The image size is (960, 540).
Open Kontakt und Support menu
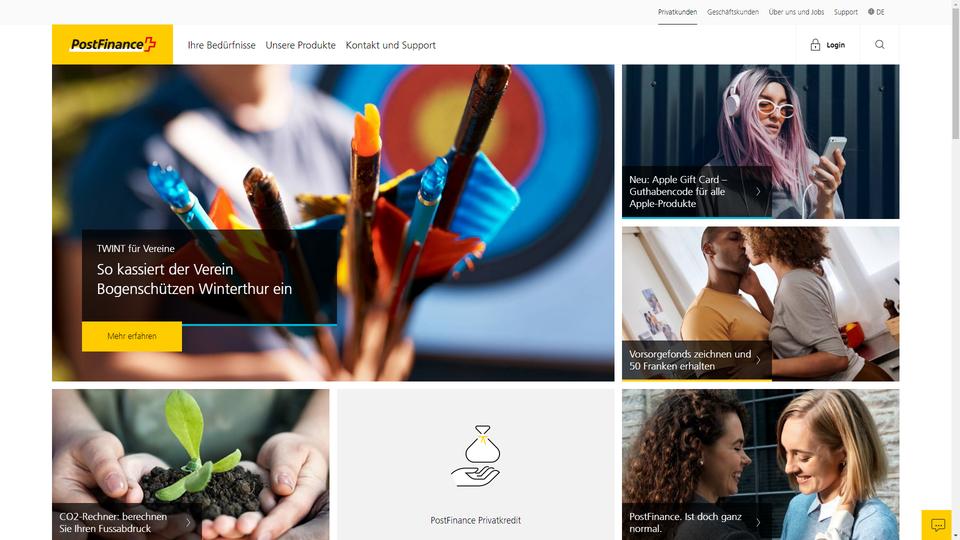(x=391, y=45)
